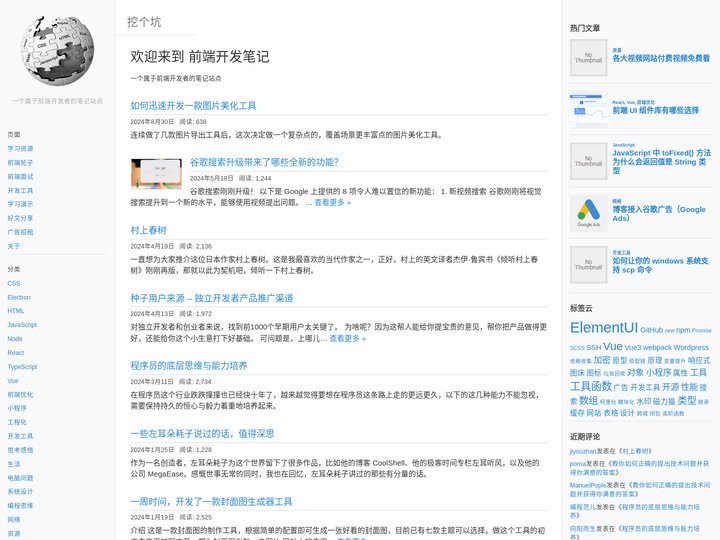The image size is (720, 540).
Task: Click the puzzle globe site logo
Action: point(57,51)
